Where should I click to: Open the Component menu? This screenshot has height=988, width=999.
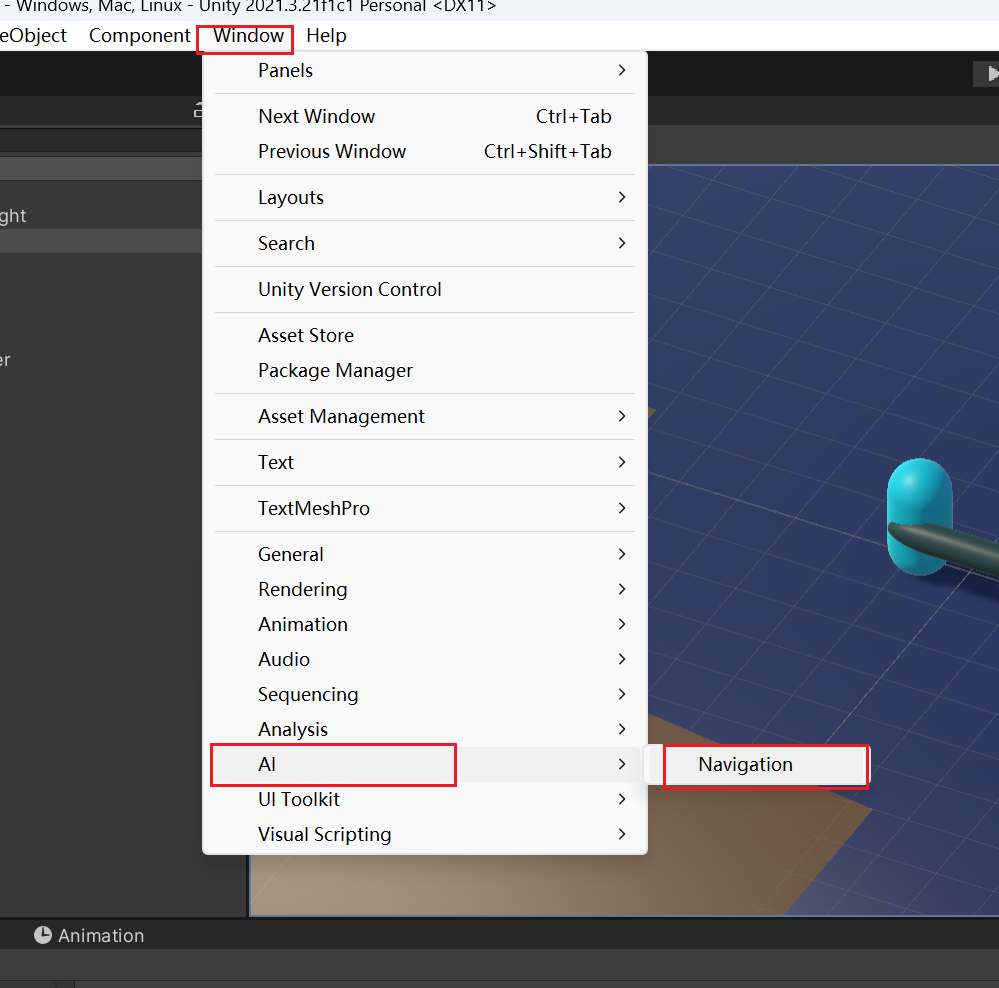click(x=140, y=36)
